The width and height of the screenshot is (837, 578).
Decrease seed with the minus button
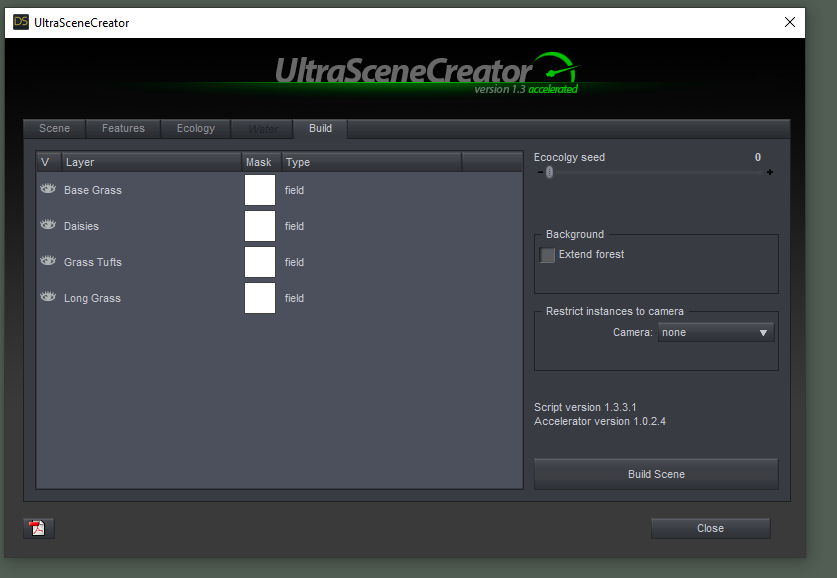pos(540,172)
